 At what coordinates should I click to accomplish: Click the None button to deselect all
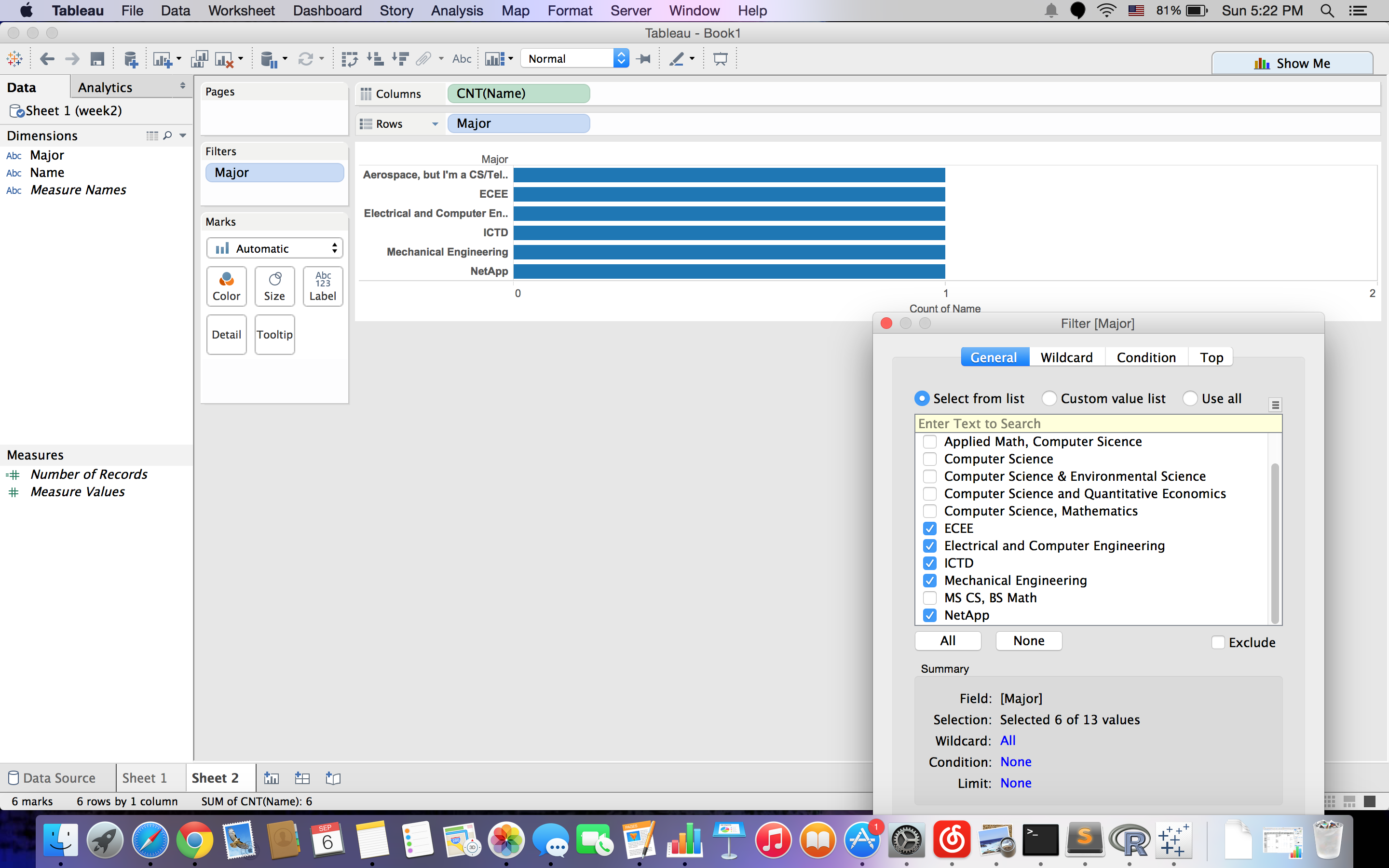1029,640
